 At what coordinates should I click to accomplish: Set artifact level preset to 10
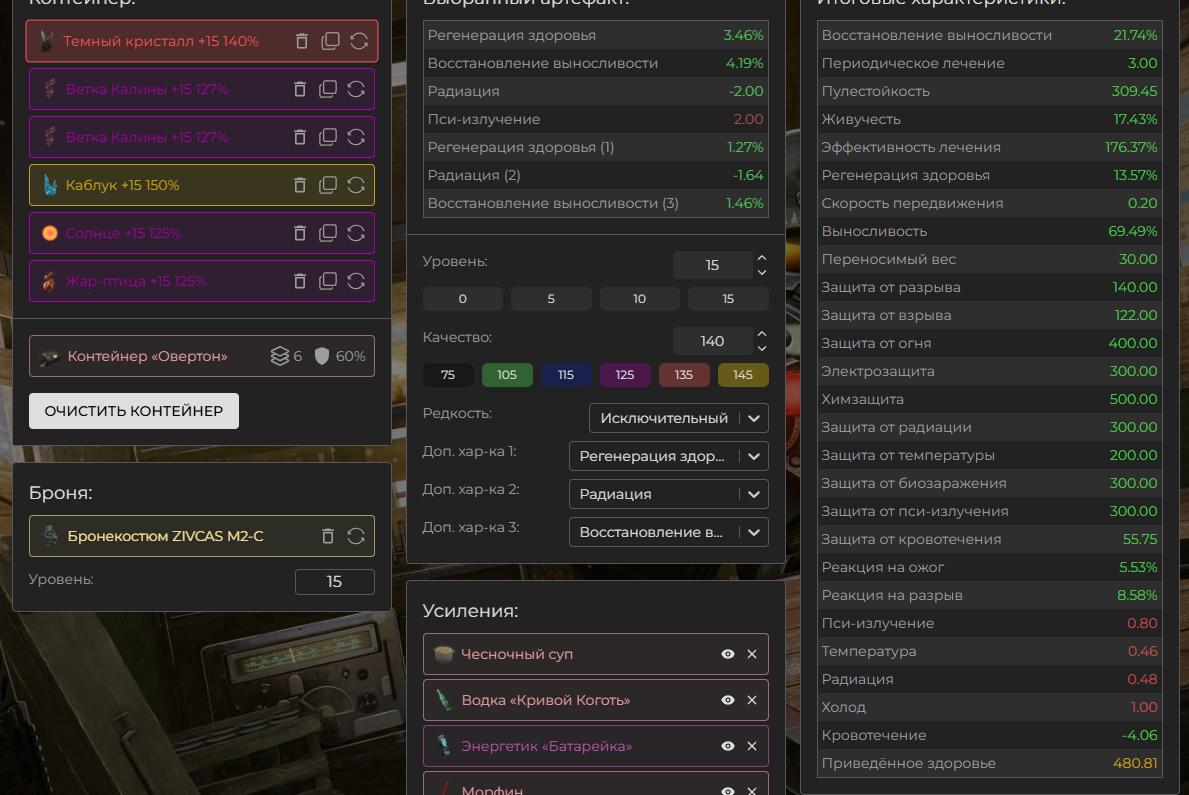pyautogui.click(x=639, y=299)
